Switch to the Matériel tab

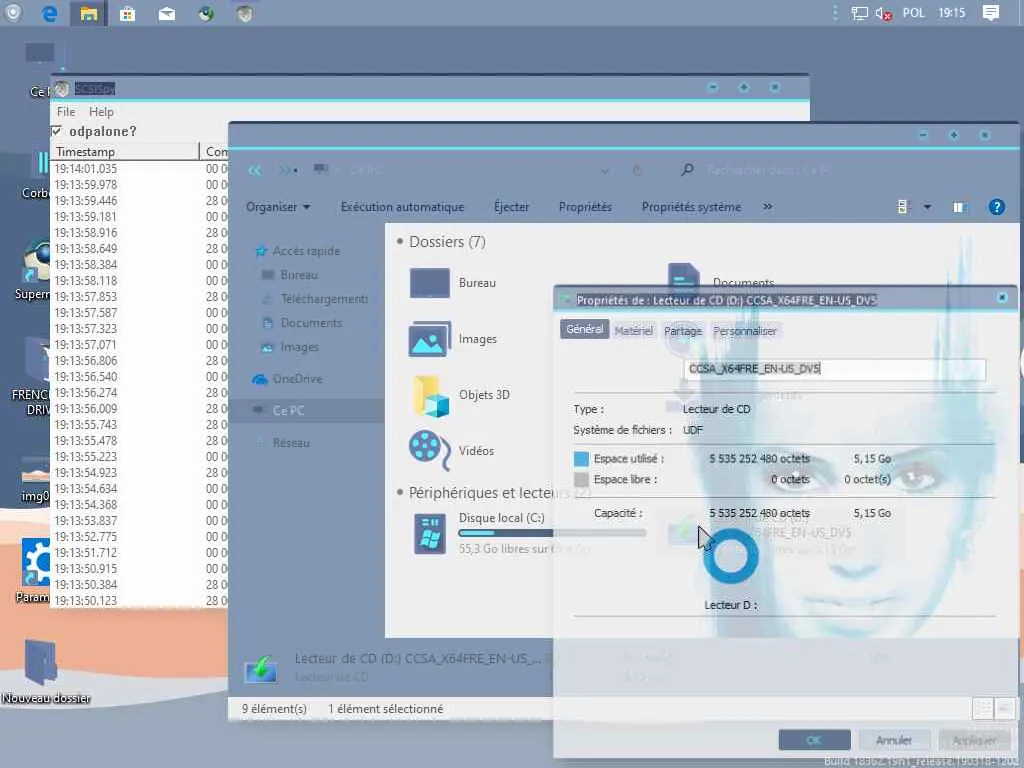coord(633,331)
